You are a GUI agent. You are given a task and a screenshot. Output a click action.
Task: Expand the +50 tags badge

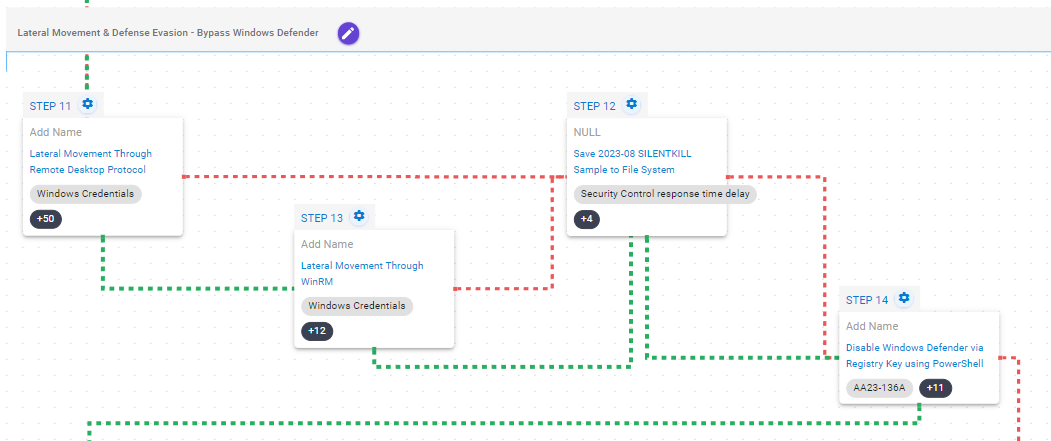click(x=46, y=219)
